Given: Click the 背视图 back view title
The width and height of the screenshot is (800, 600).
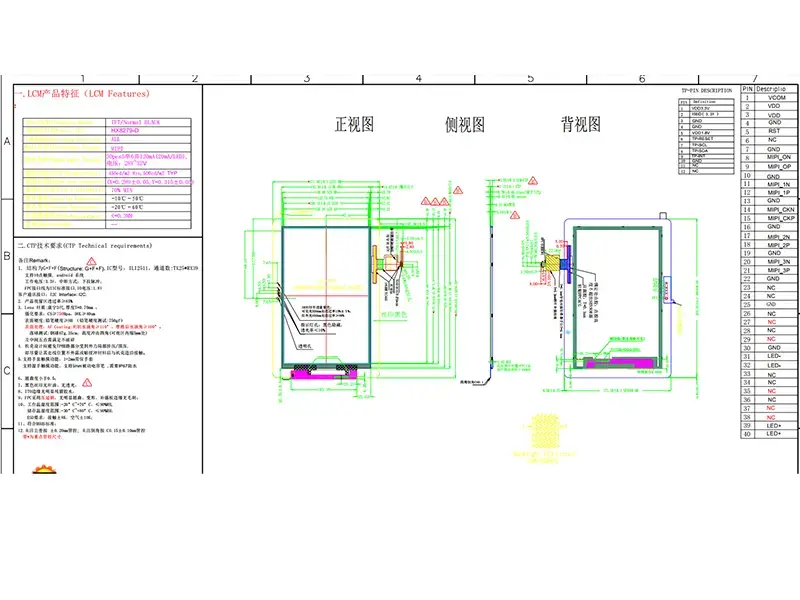Looking at the screenshot, I should pos(580,125).
